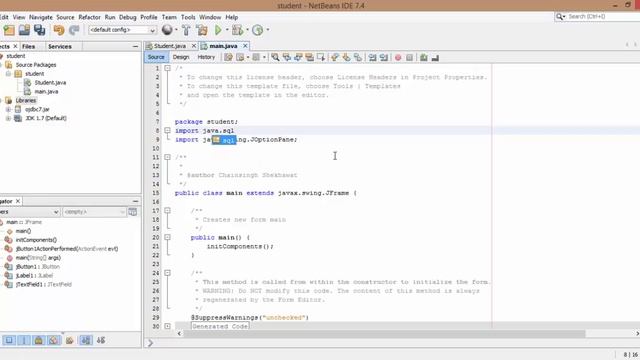
Task: Switch to the Services panel tab
Action: click(60, 47)
